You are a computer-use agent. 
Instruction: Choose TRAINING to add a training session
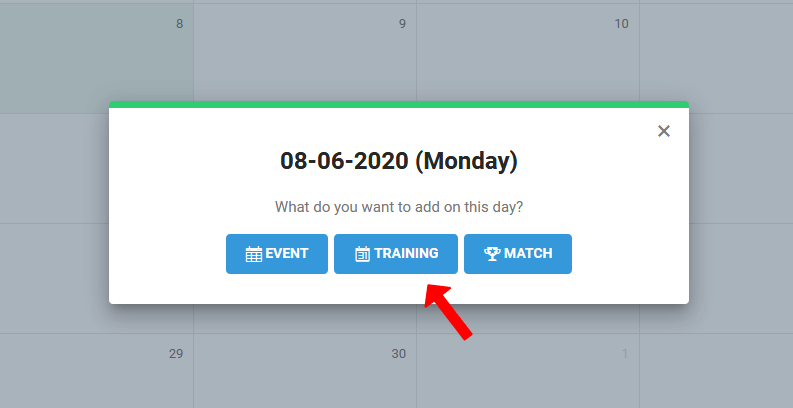pyautogui.click(x=396, y=254)
